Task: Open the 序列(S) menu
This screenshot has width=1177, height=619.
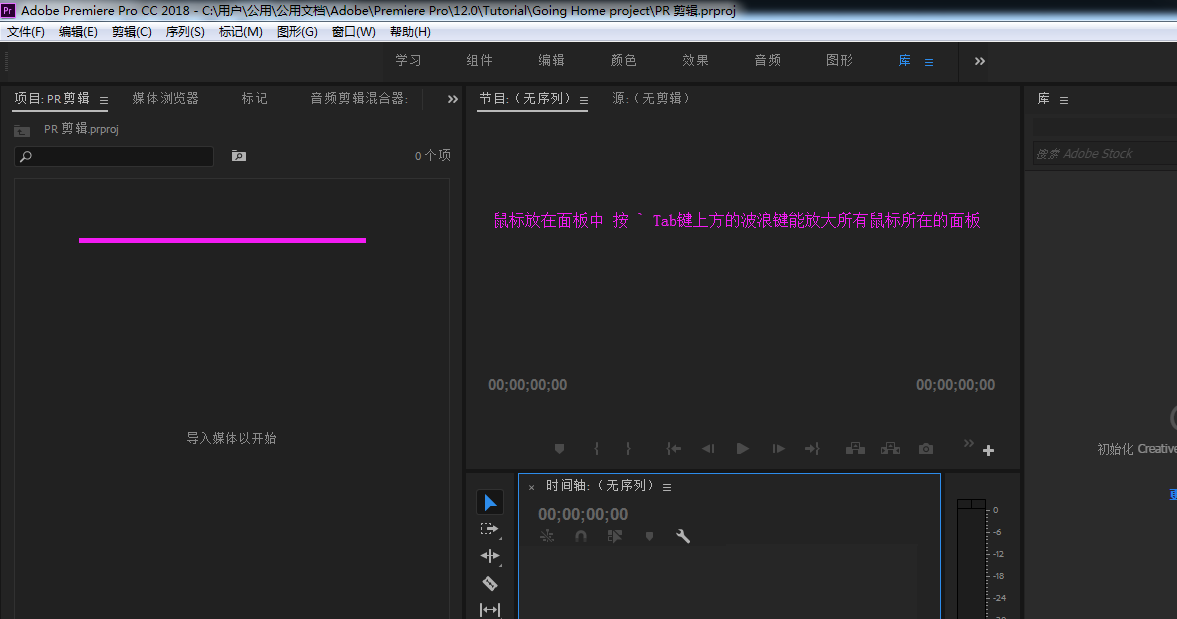Action: [x=185, y=32]
